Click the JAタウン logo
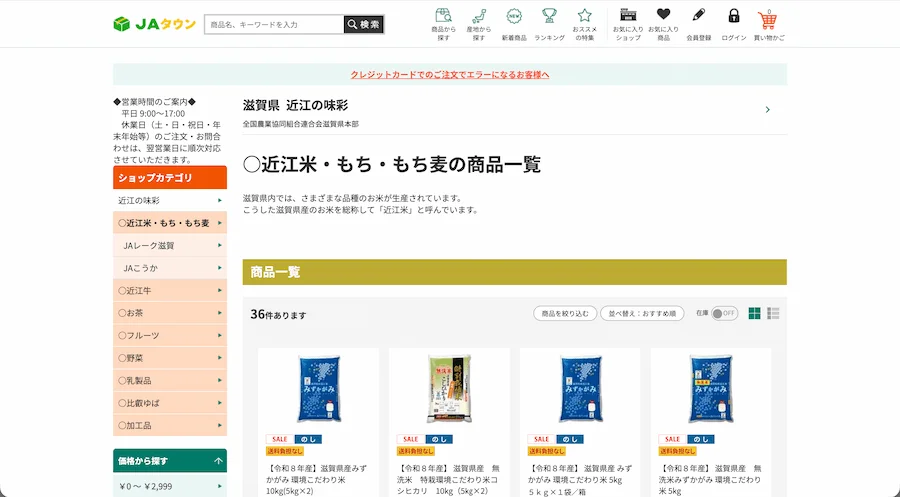 [x=154, y=24]
